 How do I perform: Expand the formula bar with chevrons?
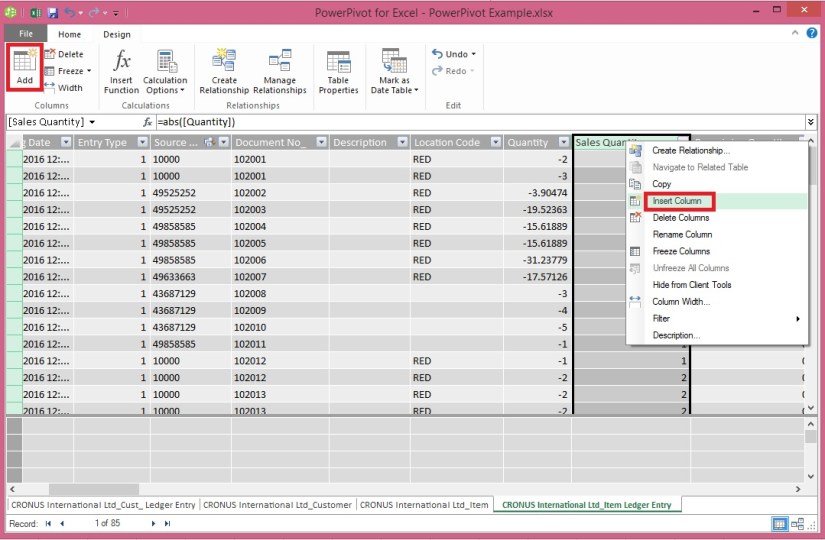pyautogui.click(x=811, y=122)
